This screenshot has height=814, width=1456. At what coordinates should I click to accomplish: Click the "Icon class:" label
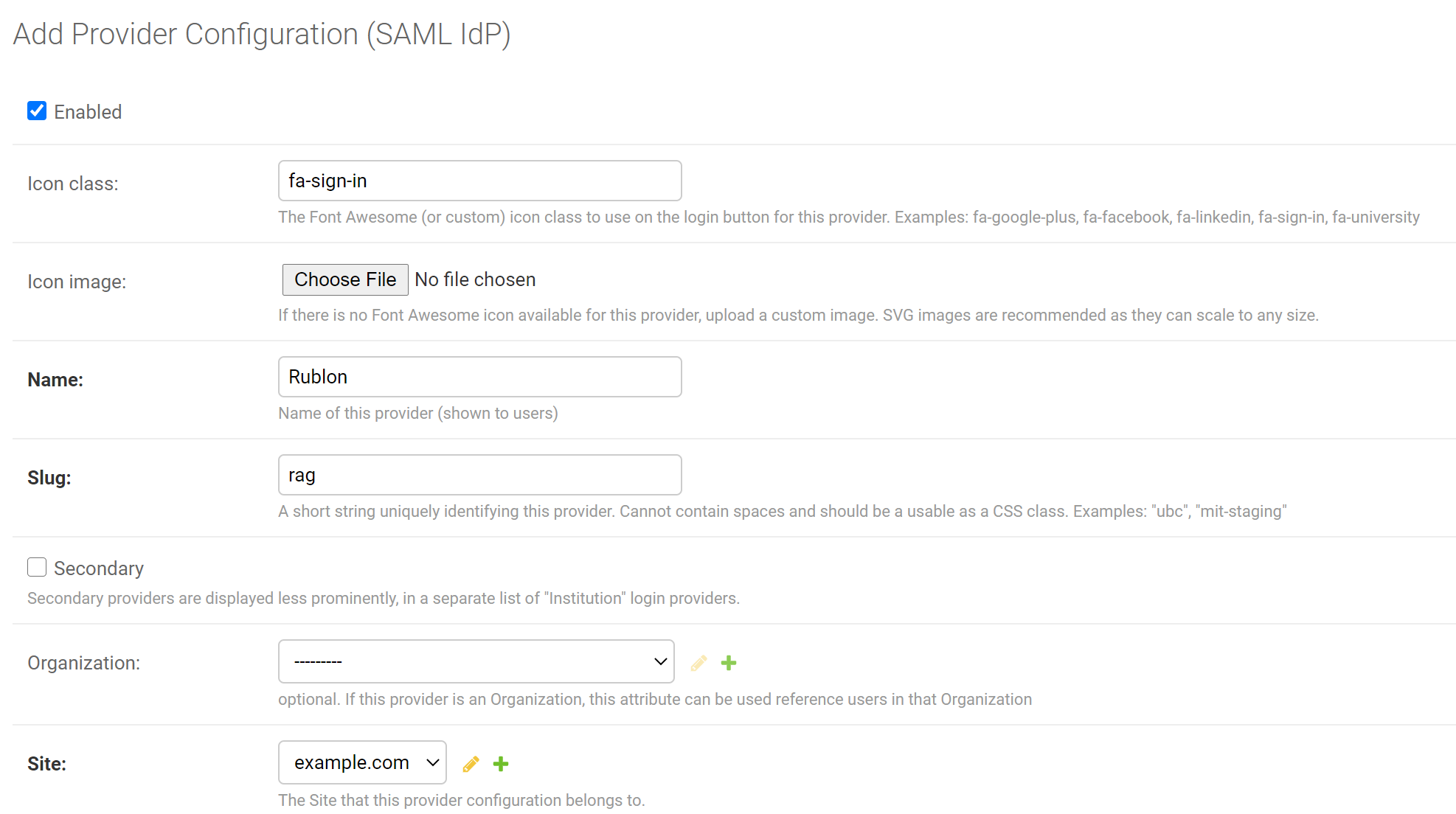point(72,184)
